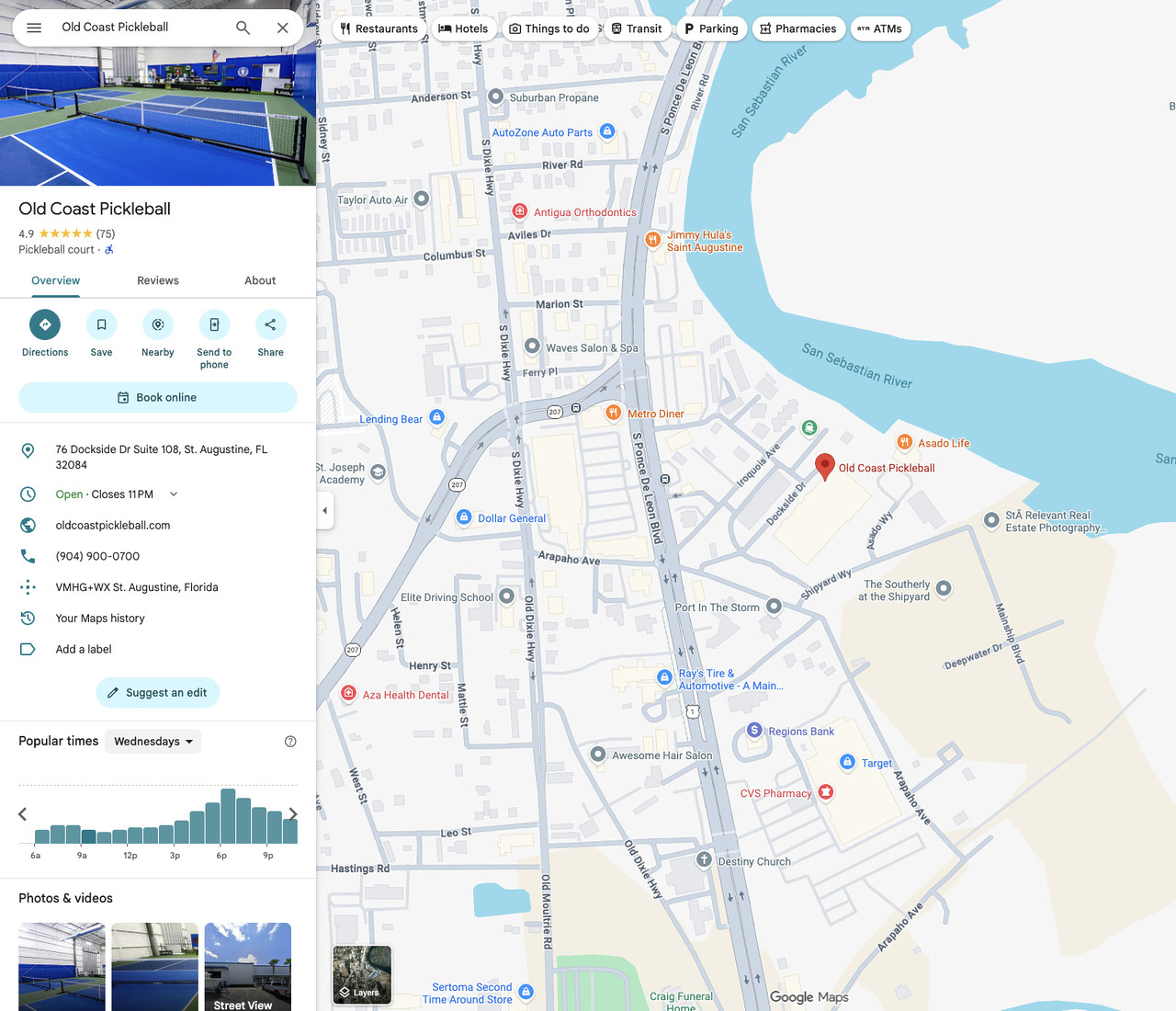Select Suburban Propane marker

coord(495,97)
